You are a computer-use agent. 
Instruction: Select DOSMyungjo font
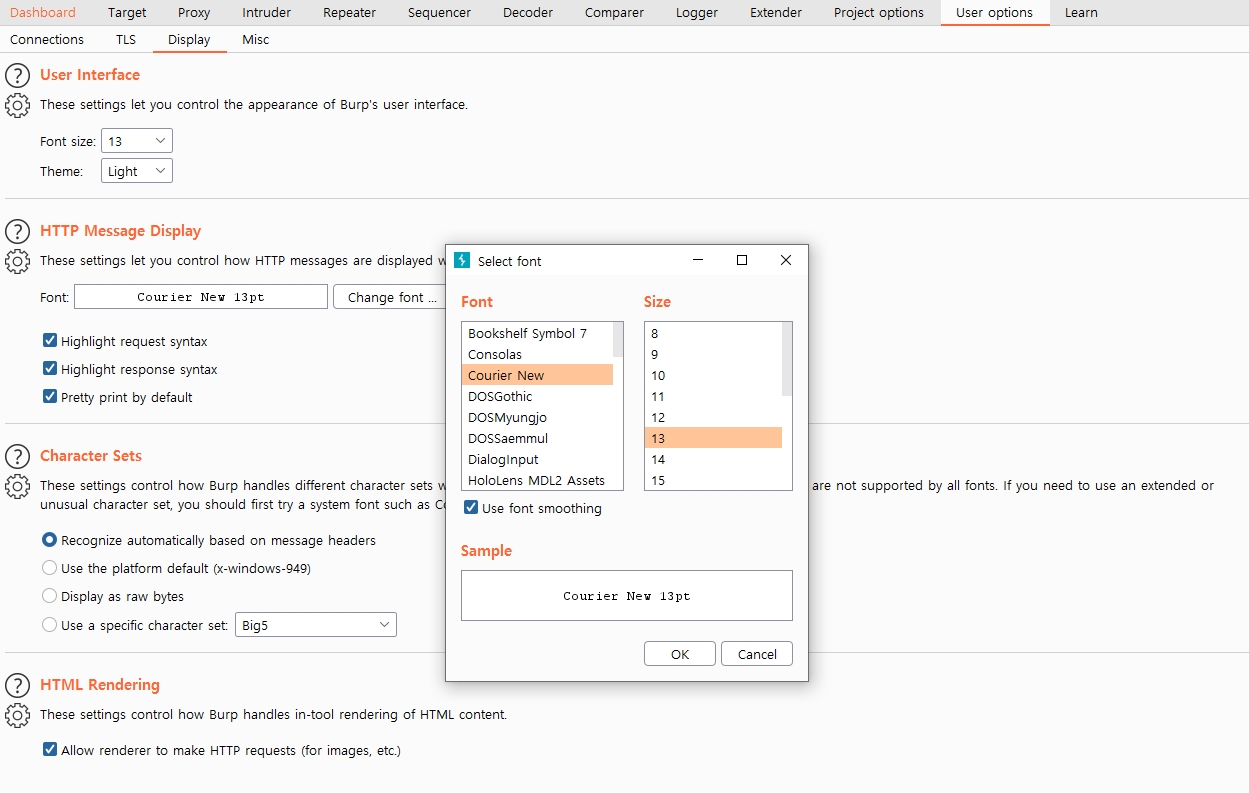point(537,417)
